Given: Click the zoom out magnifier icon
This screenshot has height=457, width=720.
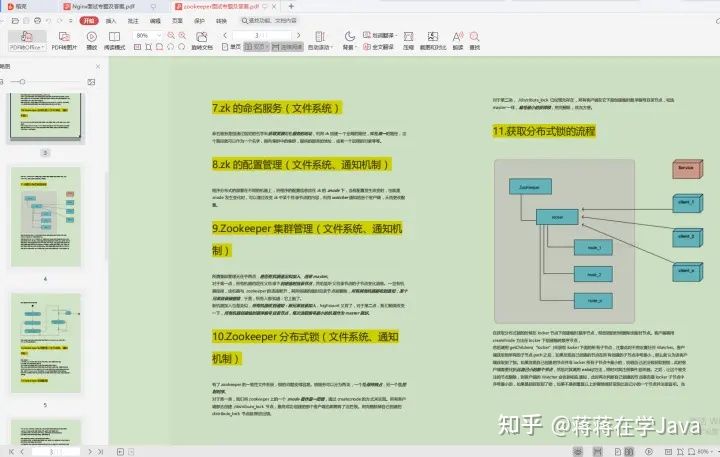Looking at the screenshot, I should pyautogui.click(x=171, y=35).
